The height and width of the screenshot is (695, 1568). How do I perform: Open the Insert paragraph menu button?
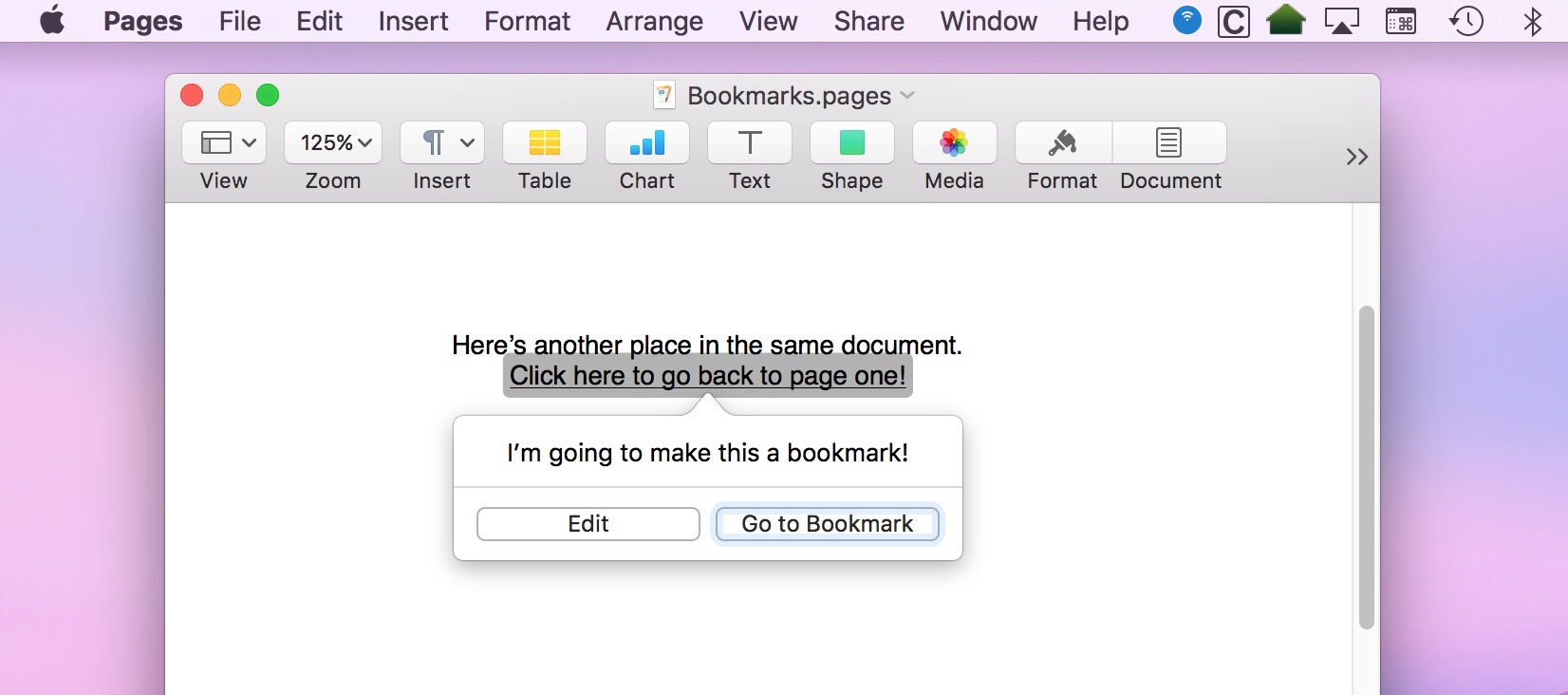pos(442,142)
